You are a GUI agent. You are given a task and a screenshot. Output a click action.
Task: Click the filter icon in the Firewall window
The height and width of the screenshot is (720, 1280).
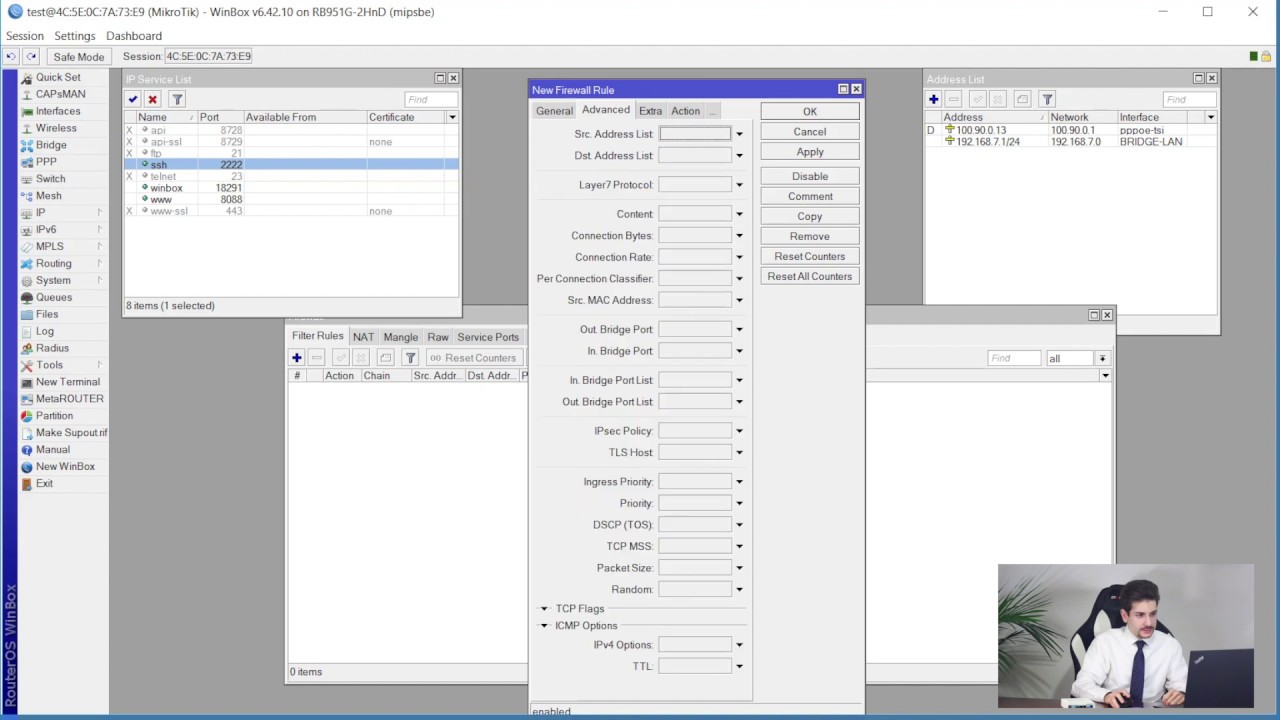(410, 358)
